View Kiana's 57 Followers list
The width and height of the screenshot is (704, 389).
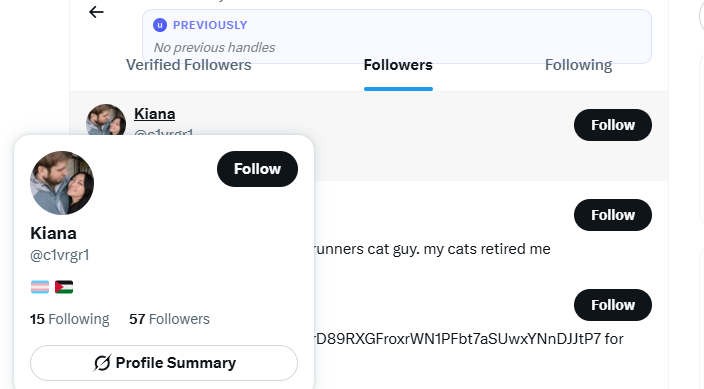click(169, 319)
